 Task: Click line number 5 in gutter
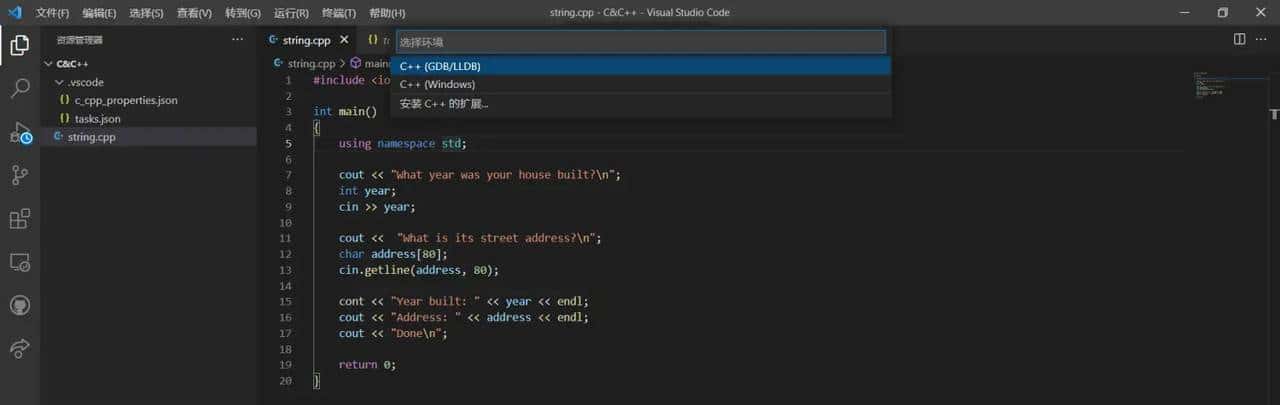tap(288, 143)
